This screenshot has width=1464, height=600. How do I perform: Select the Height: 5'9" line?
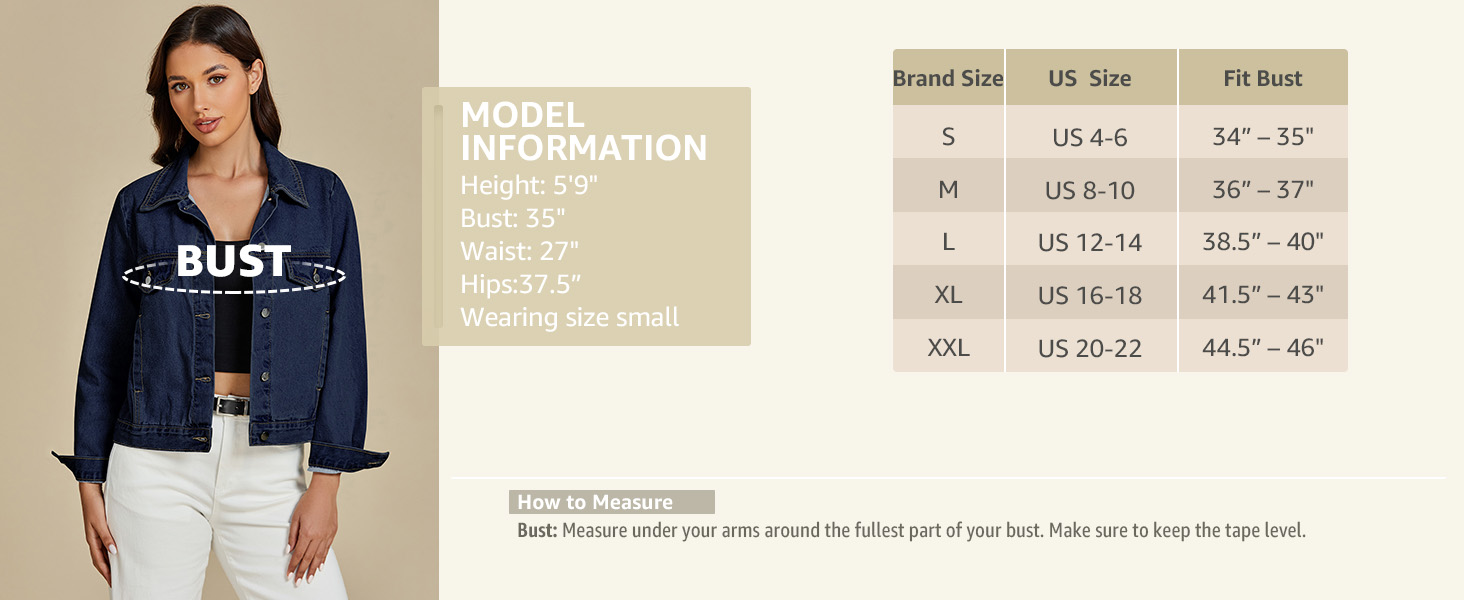coord(529,185)
